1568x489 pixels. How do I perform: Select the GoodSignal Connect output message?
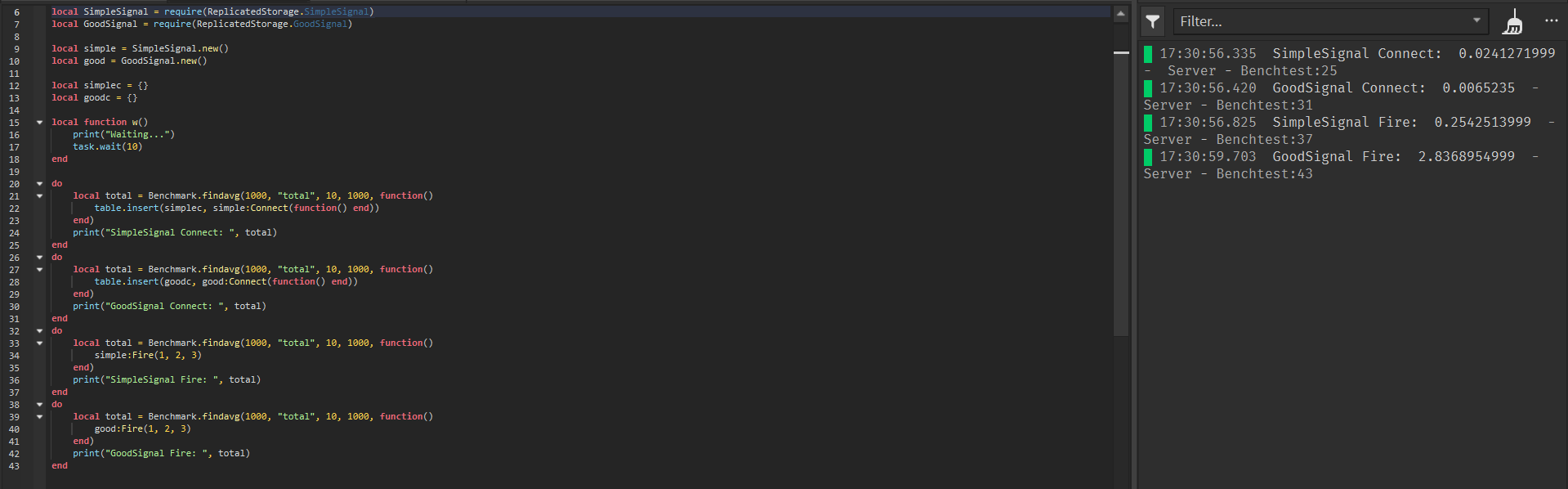tap(1347, 96)
